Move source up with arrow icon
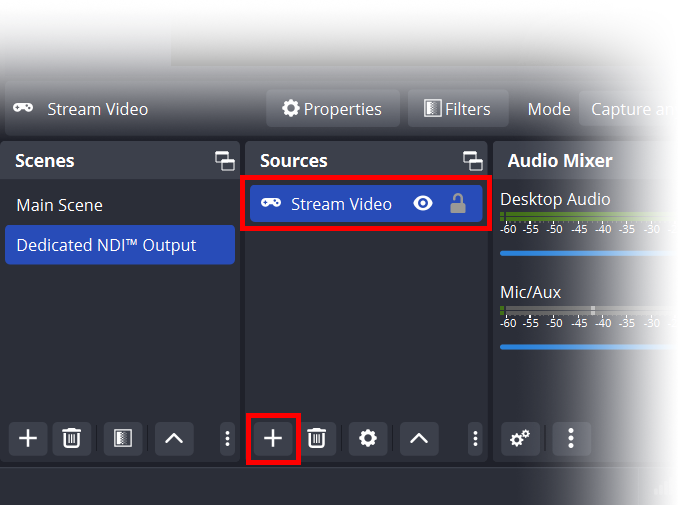Viewport: 678px width, 505px height. [x=419, y=438]
